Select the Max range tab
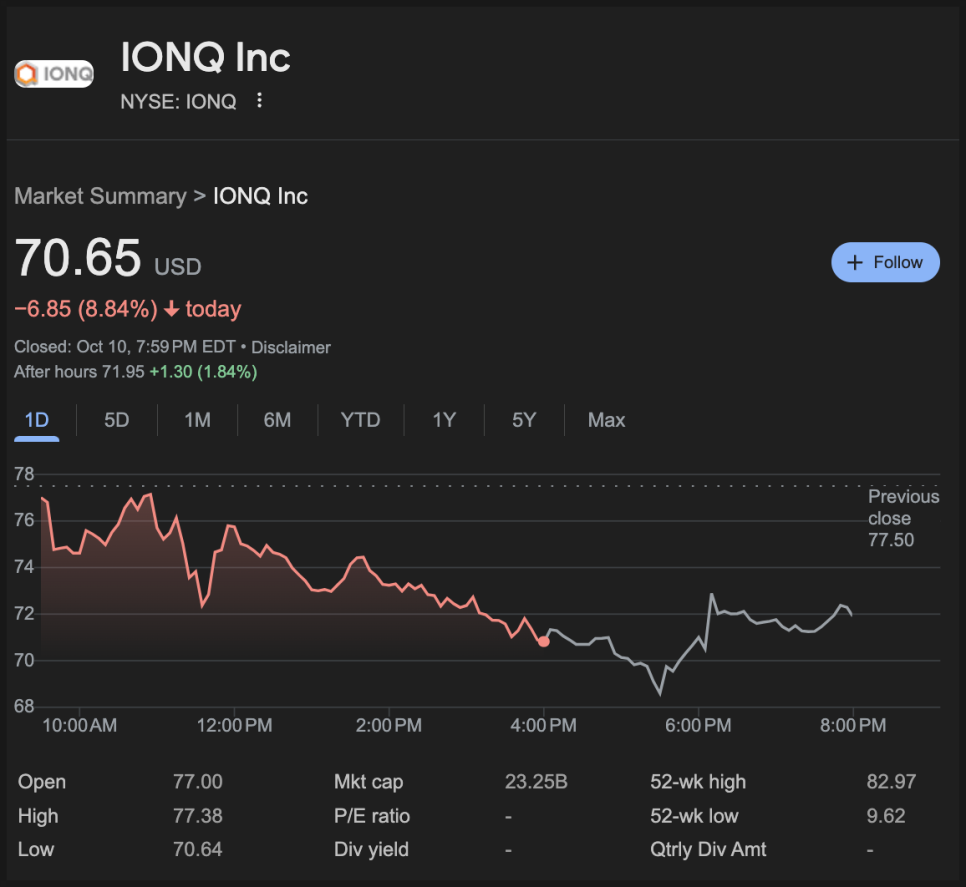966x887 pixels. click(606, 420)
